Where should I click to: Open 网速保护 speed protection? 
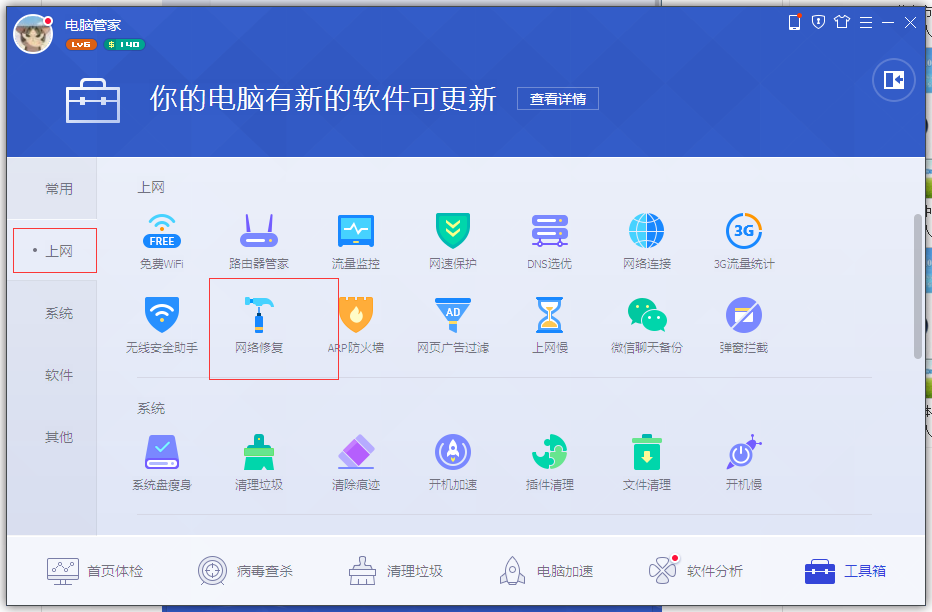[x=453, y=241]
